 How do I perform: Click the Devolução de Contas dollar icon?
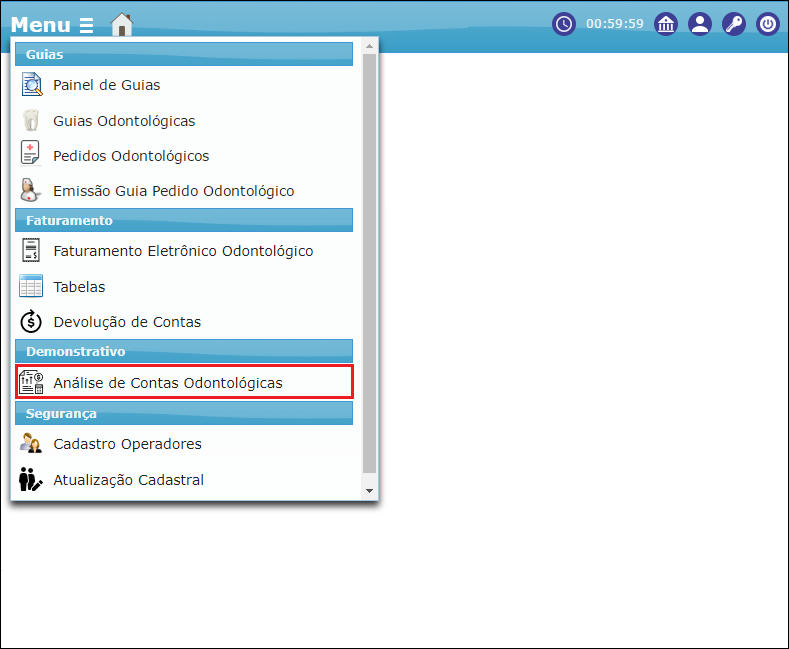point(31,321)
